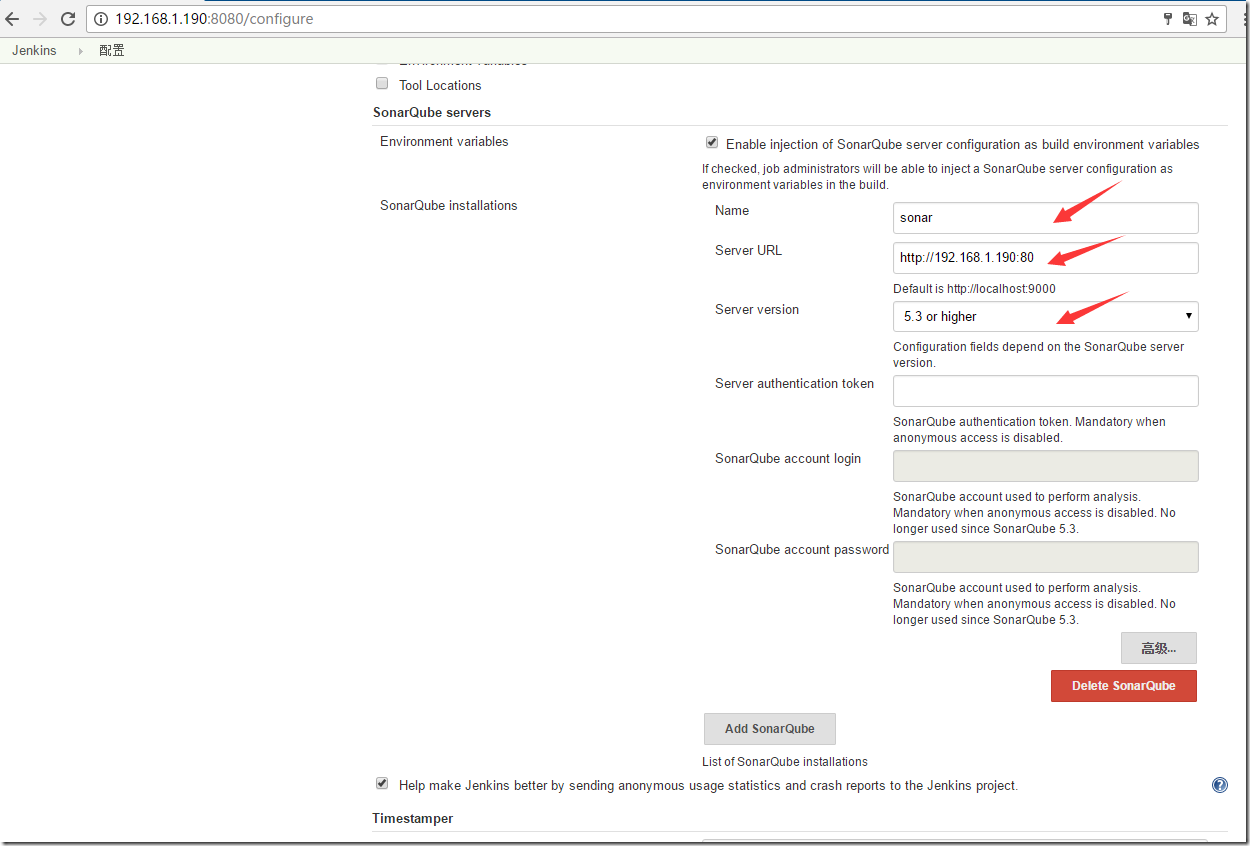Click 'Default is http://localhost:9000' hint text
Viewport: 1250px width, 846px height.
(974, 289)
